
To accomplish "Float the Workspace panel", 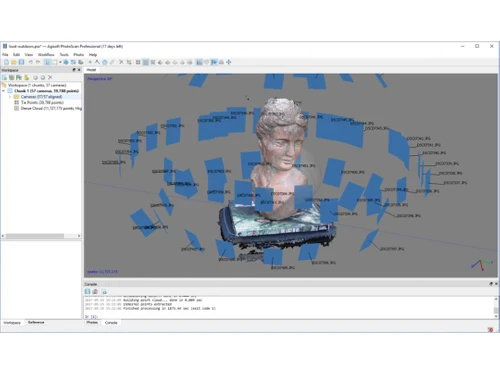I will pos(74,70).
